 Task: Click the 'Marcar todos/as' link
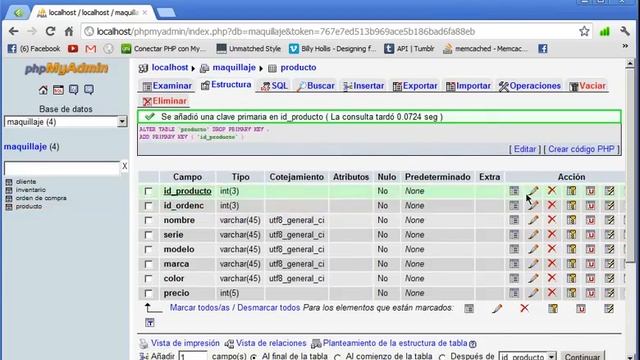click(200, 308)
